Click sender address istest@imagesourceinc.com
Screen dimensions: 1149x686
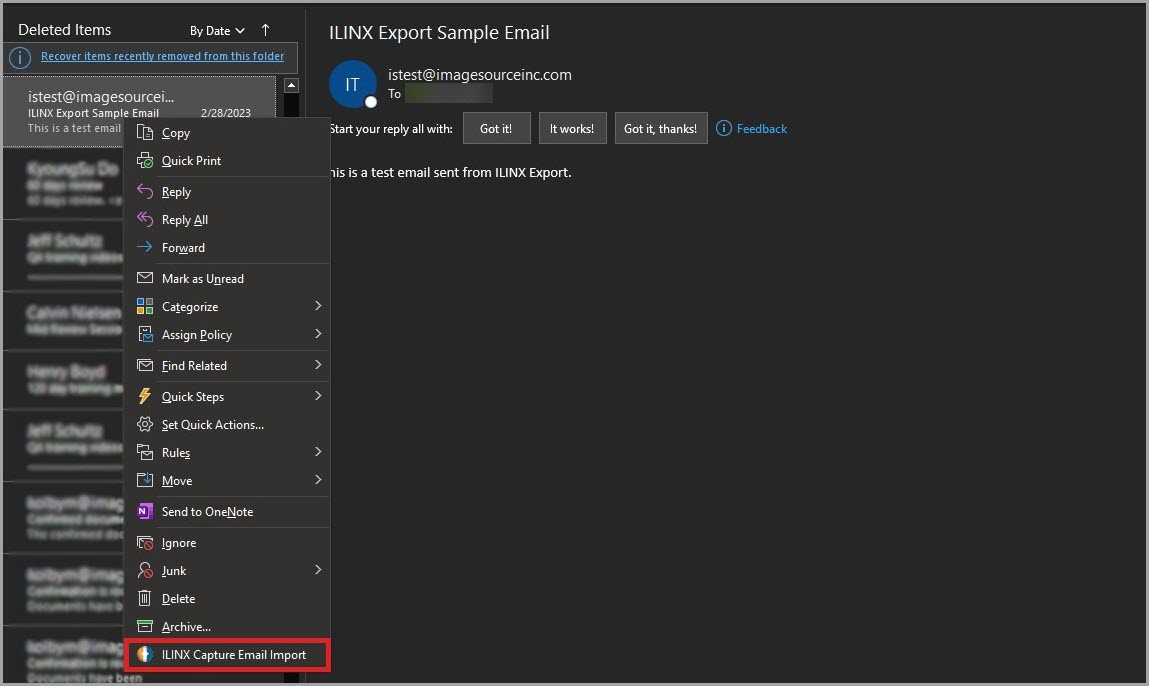coord(479,75)
